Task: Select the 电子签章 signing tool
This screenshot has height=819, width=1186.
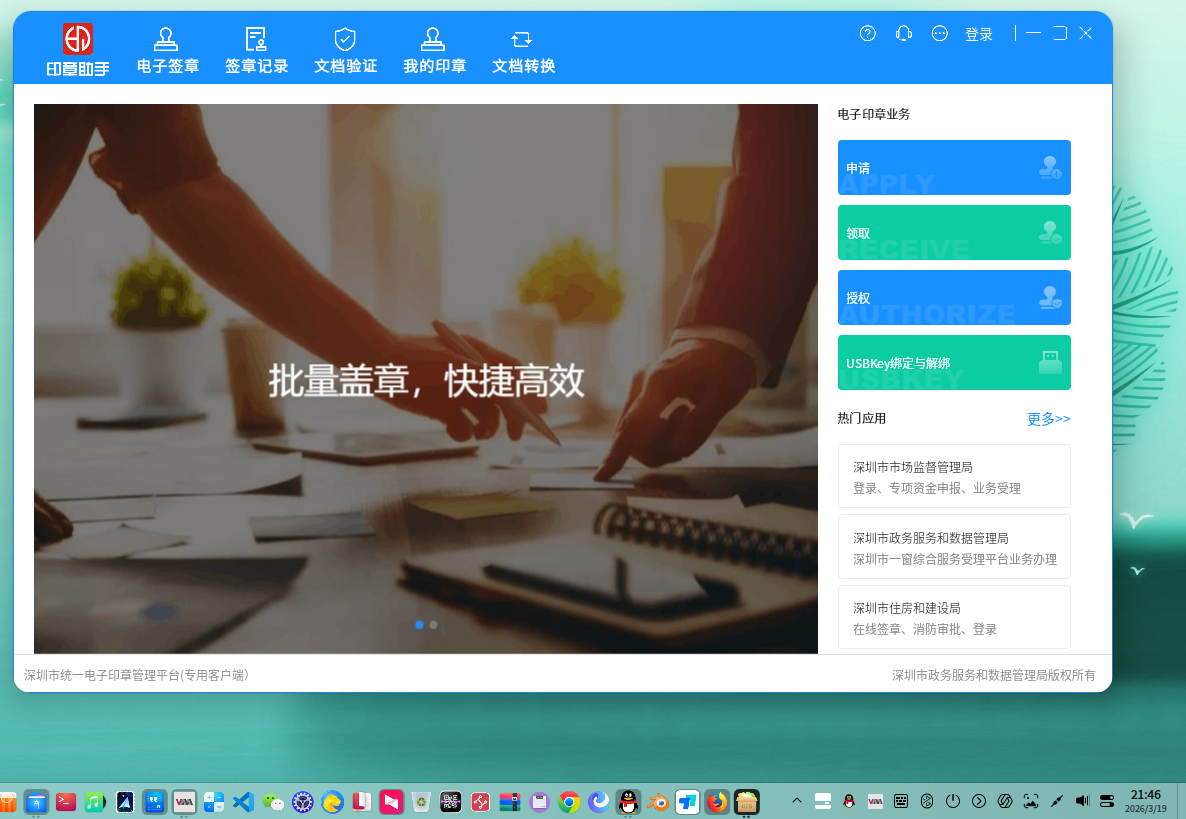Action: pyautogui.click(x=166, y=48)
